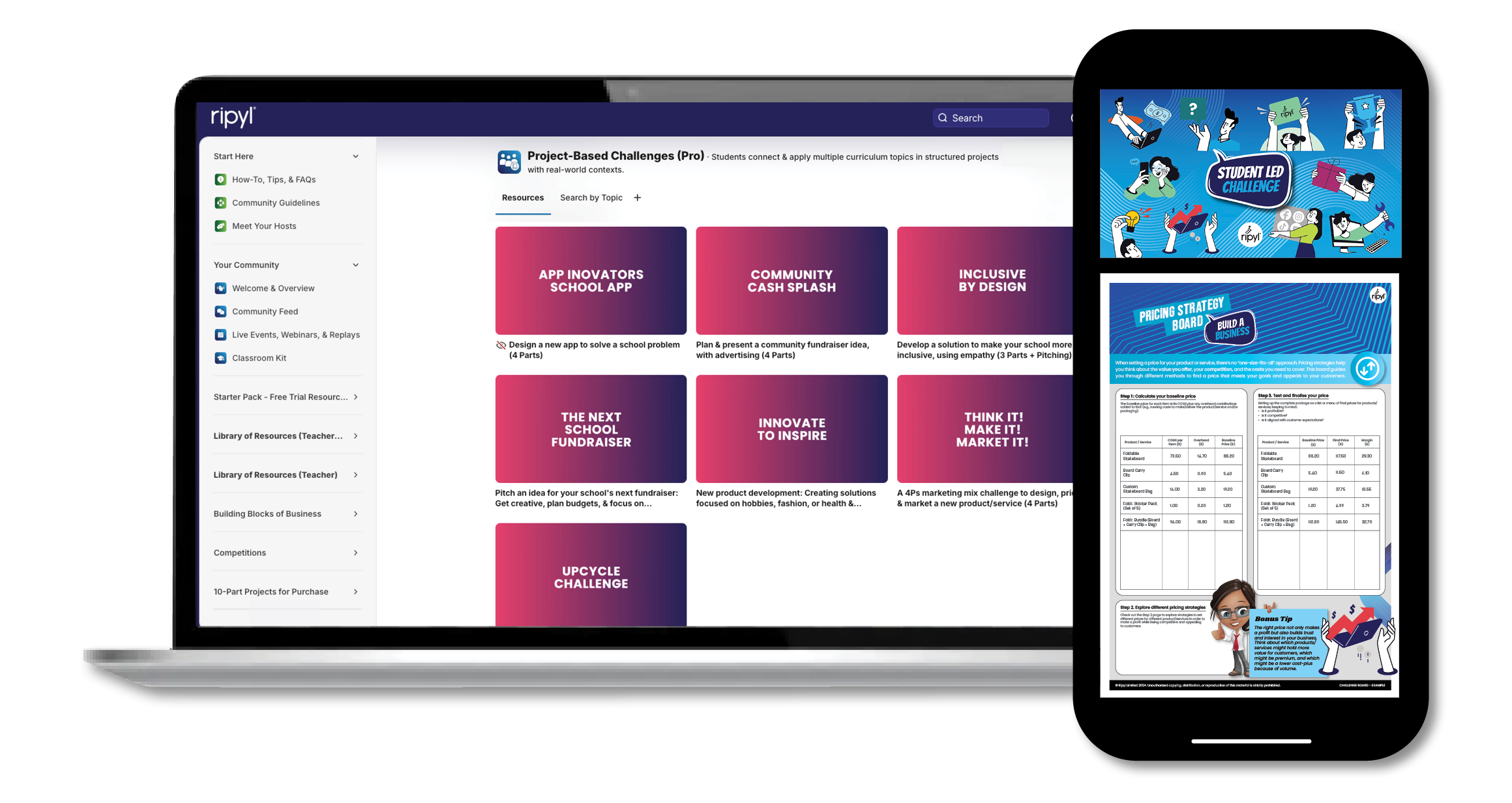The height and width of the screenshot is (803, 1512).
Task: Open the Community Cash Splash card
Action: 792,281
